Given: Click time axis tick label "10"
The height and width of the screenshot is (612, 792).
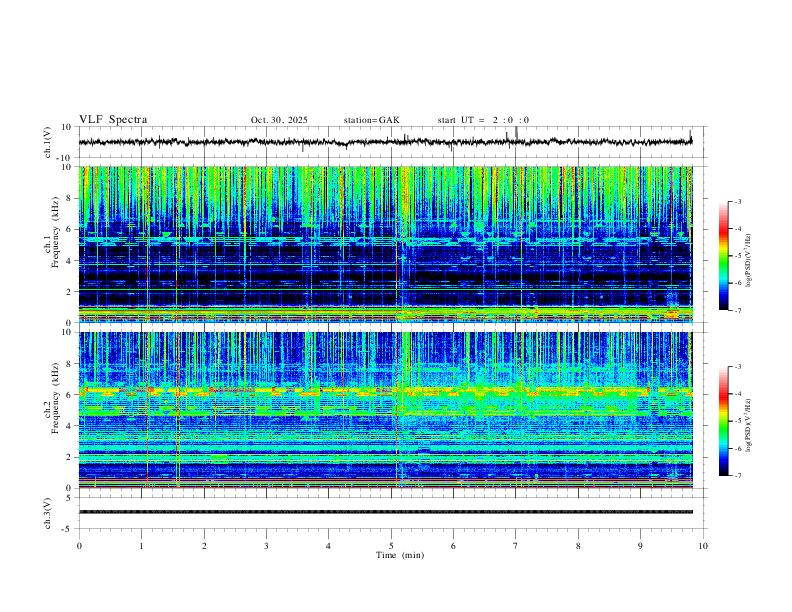Looking at the screenshot, I should tap(703, 546).
